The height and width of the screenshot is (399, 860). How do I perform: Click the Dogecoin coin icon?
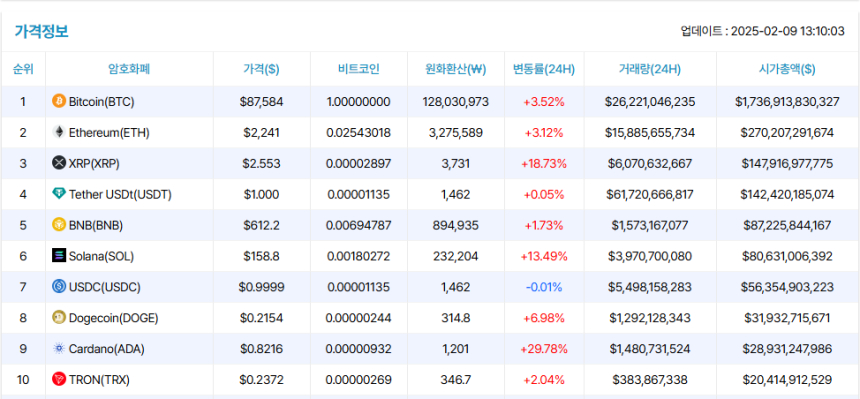[58, 317]
